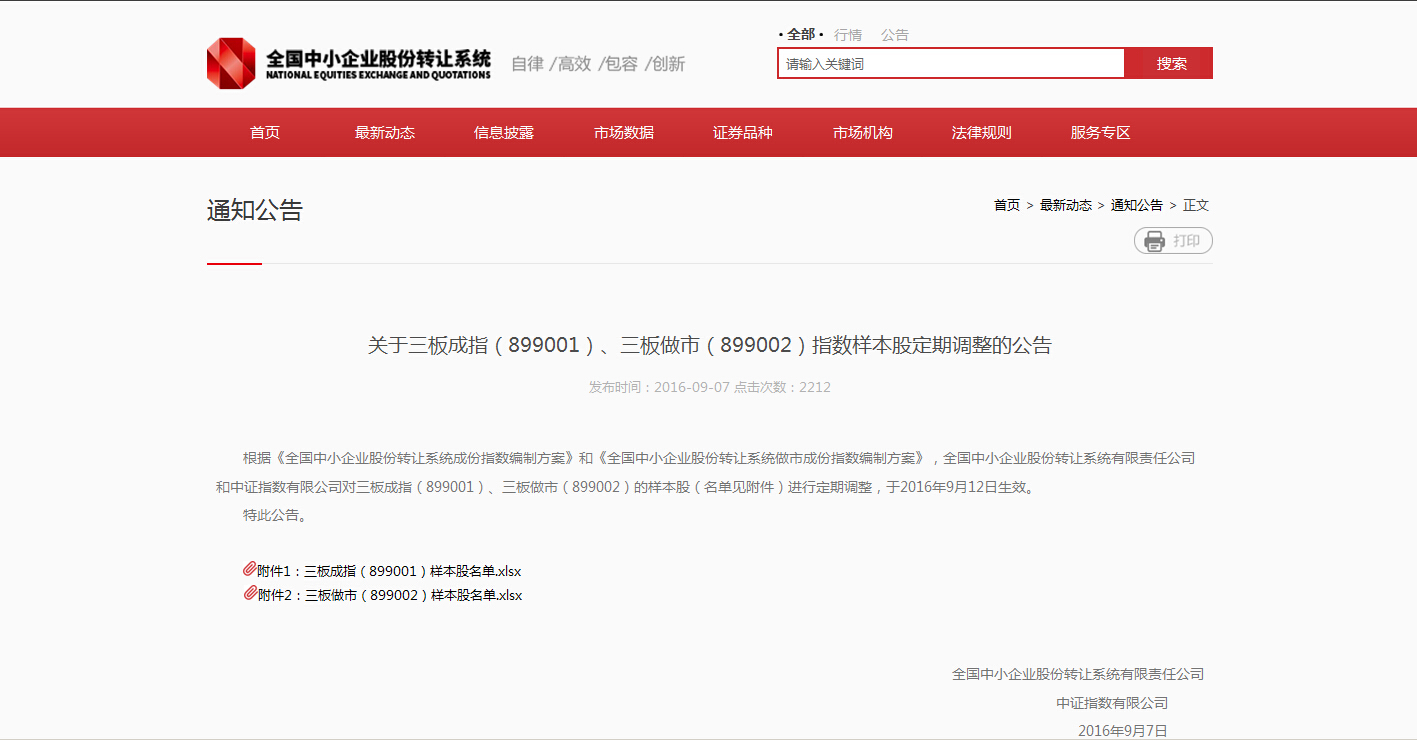Open the 首页 navigation menu item
The height and width of the screenshot is (741, 1417).
coord(265,133)
